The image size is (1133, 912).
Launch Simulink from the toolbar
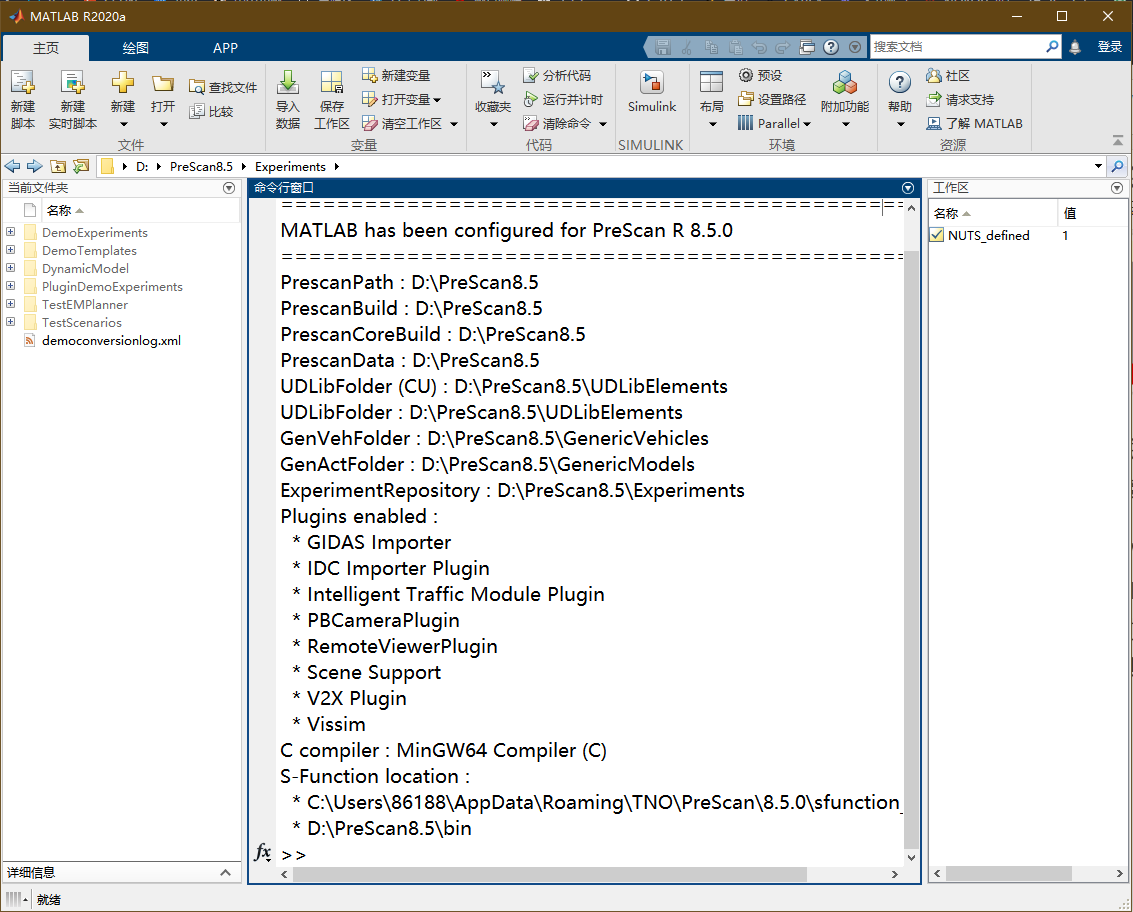652,93
